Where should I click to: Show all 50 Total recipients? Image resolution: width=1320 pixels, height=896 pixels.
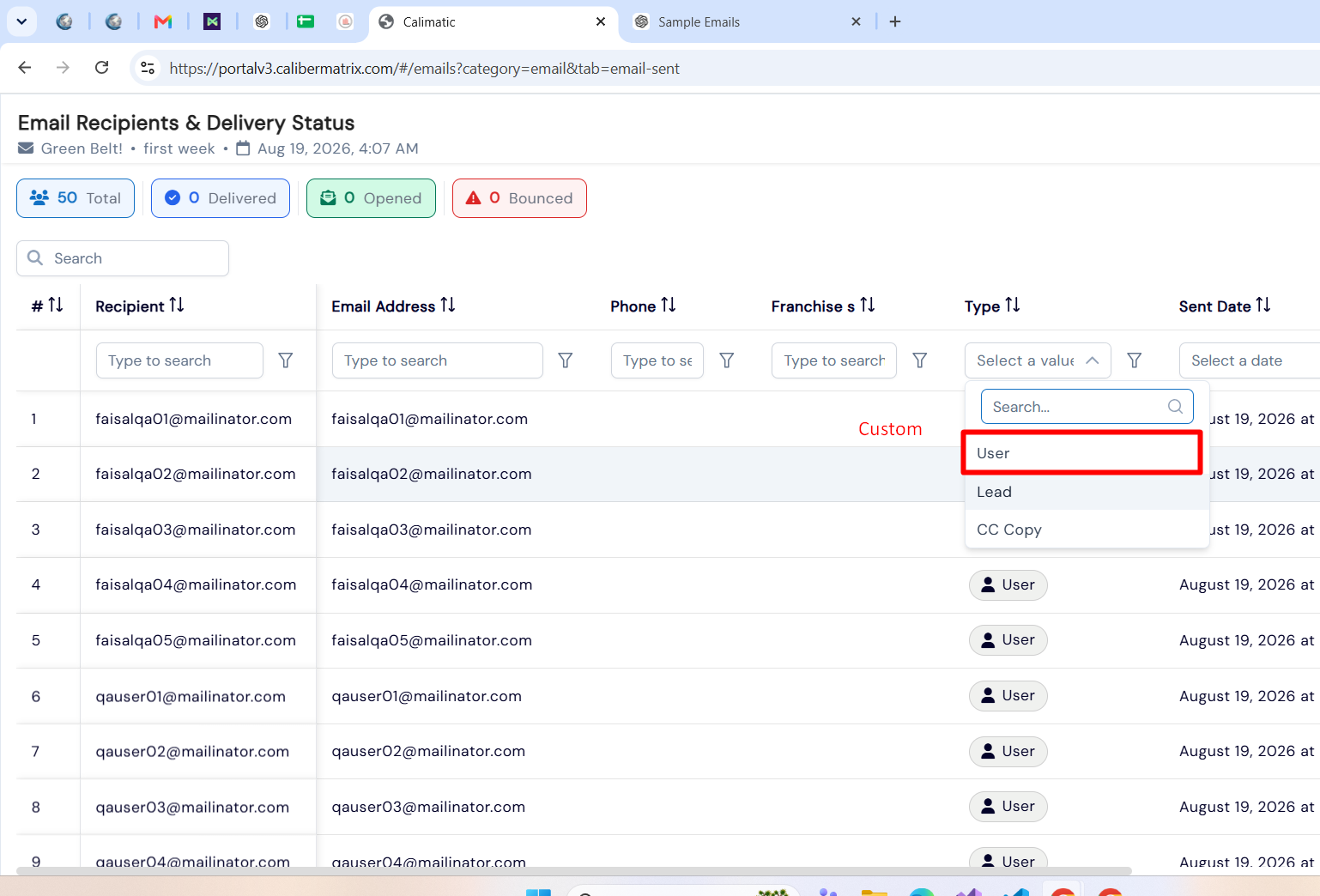(x=76, y=198)
